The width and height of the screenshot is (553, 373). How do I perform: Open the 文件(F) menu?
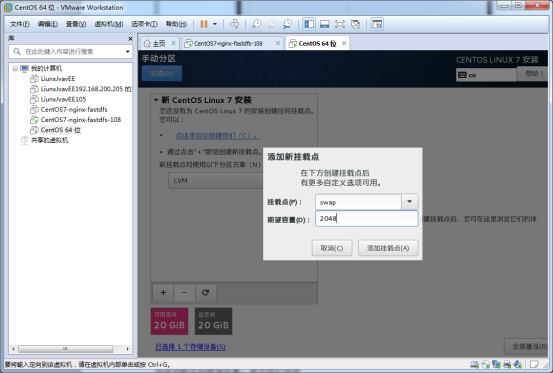click(20, 24)
